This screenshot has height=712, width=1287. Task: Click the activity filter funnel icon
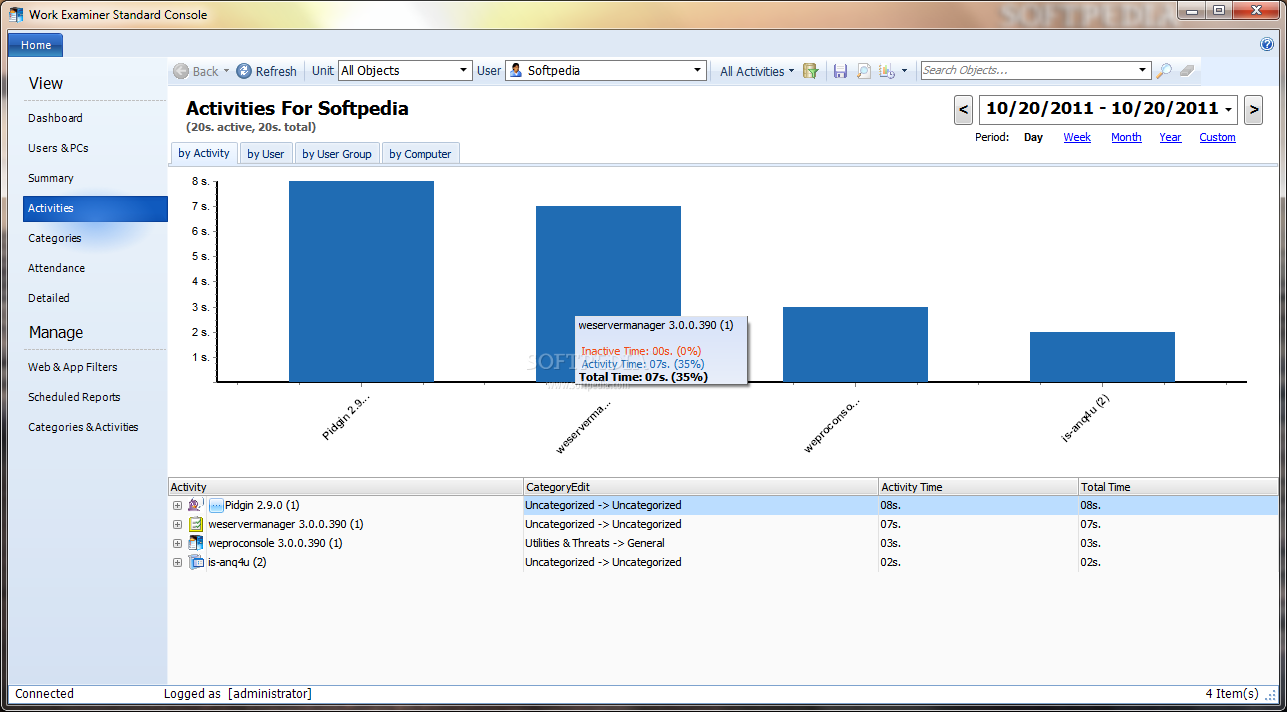coord(811,71)
